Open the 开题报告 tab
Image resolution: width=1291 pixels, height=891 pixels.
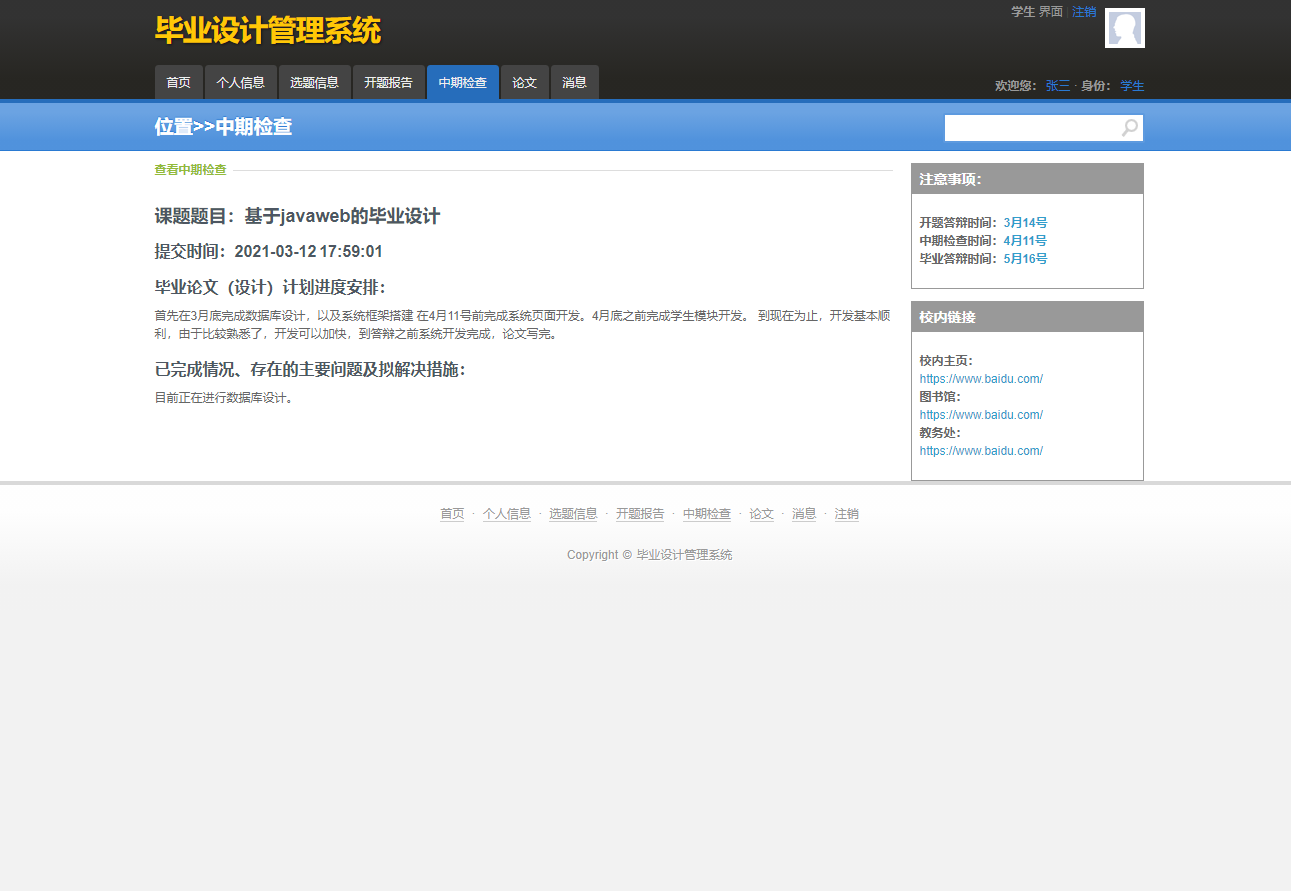click(389, 82)
